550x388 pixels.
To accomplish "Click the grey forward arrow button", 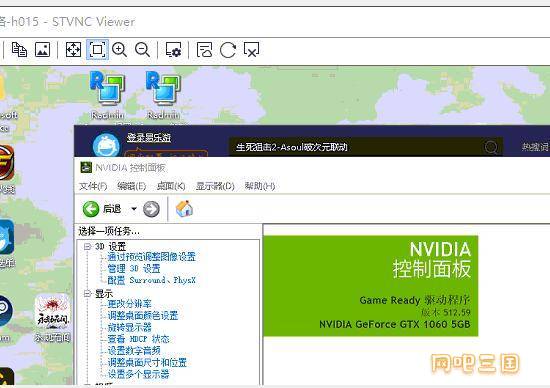I will 151,209.
